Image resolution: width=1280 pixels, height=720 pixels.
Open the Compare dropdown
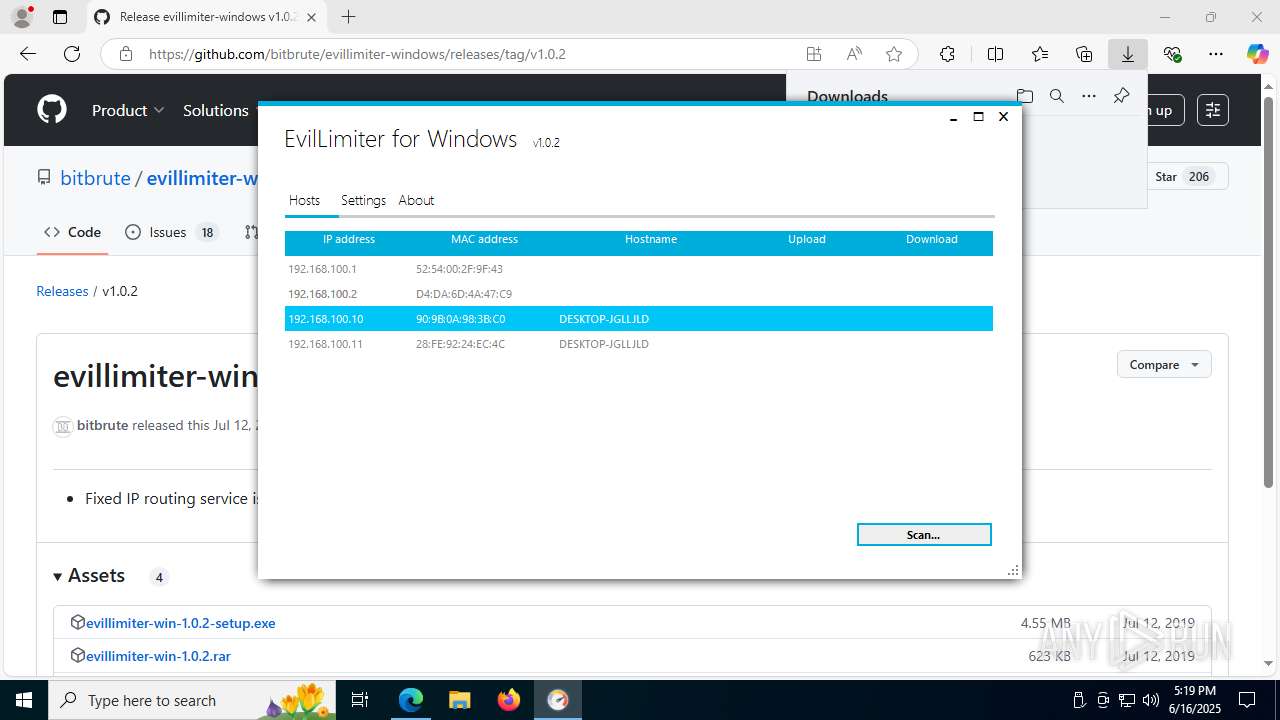click(1164, 364)
